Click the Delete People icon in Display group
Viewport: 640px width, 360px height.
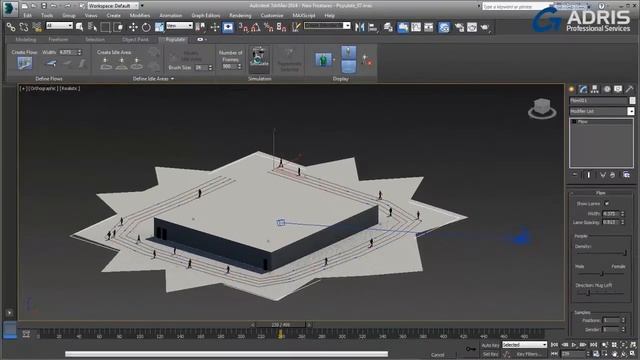pyautogui.click(x=367, y=60)
